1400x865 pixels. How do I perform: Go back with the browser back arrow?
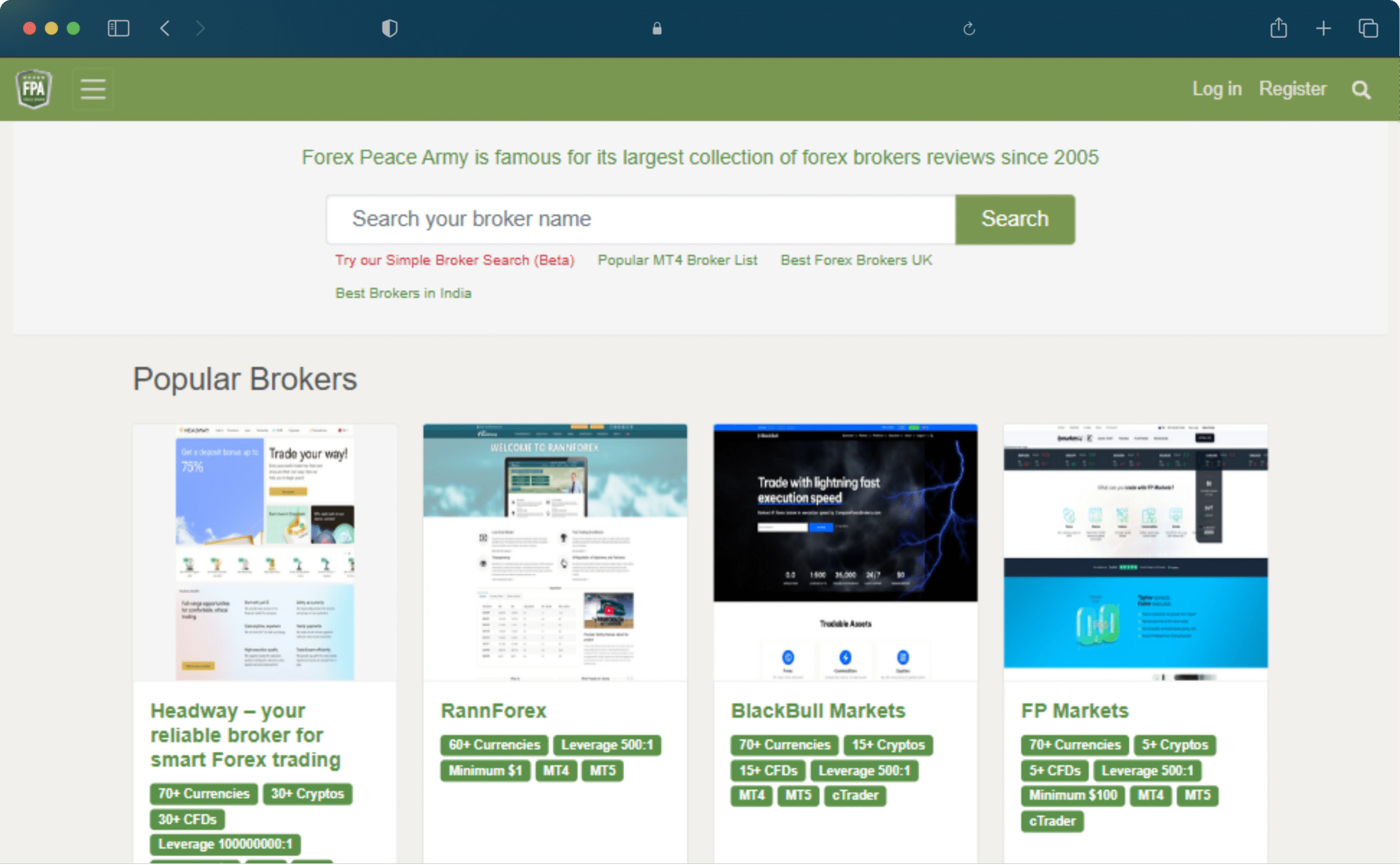(165, 28)
